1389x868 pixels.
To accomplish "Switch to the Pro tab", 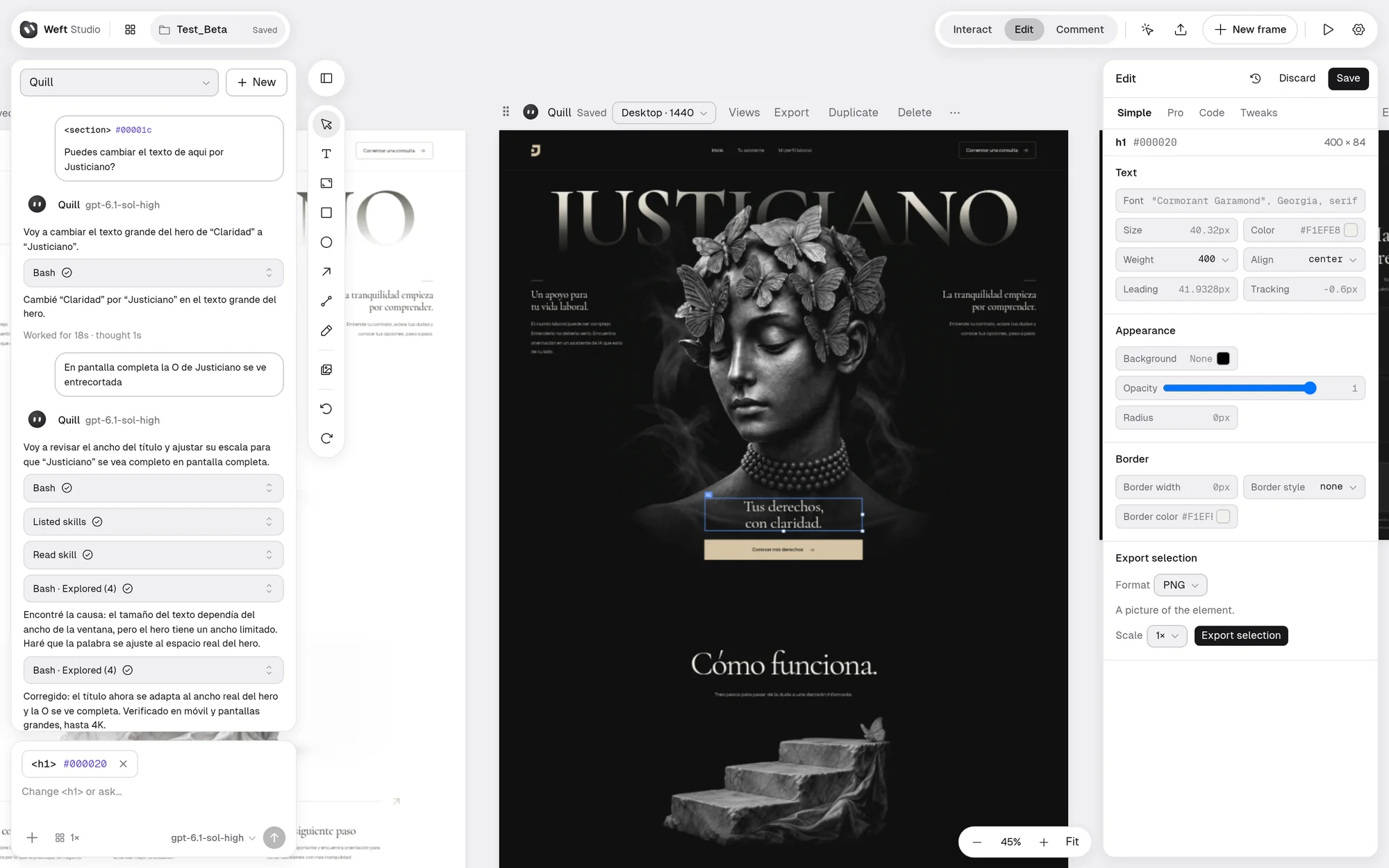I will pos(1175,112).
